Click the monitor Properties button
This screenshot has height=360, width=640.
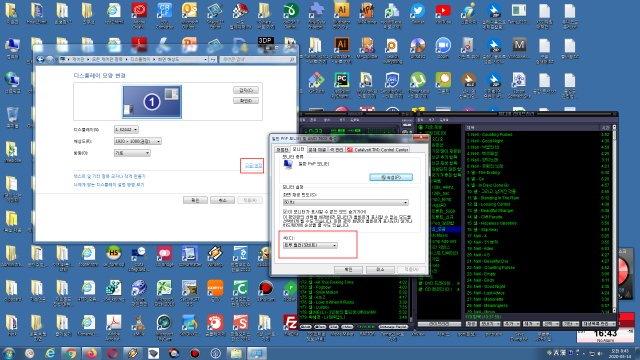[391, 178]
